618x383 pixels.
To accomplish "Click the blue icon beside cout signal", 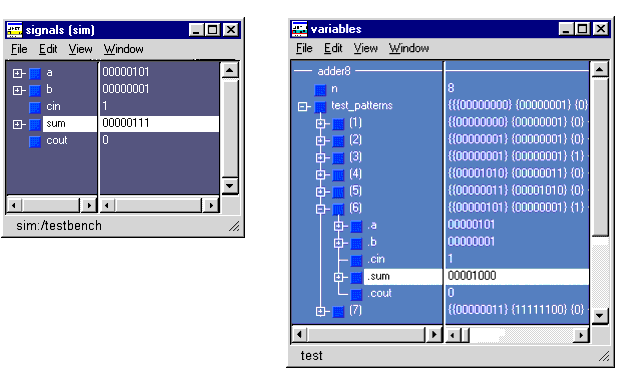I will pos(35,141).
